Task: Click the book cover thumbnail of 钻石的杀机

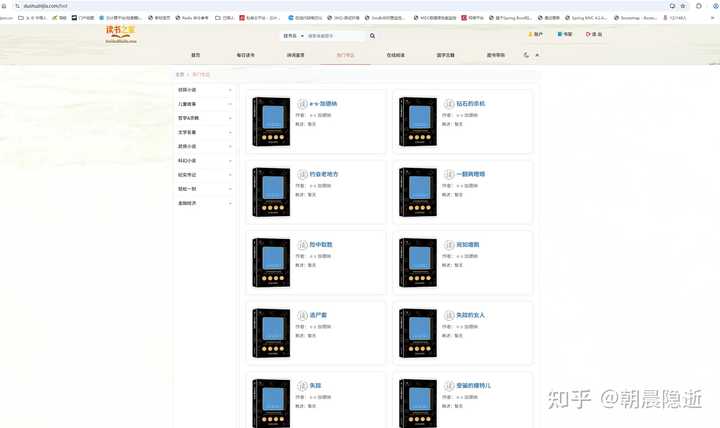Action: 418,122
